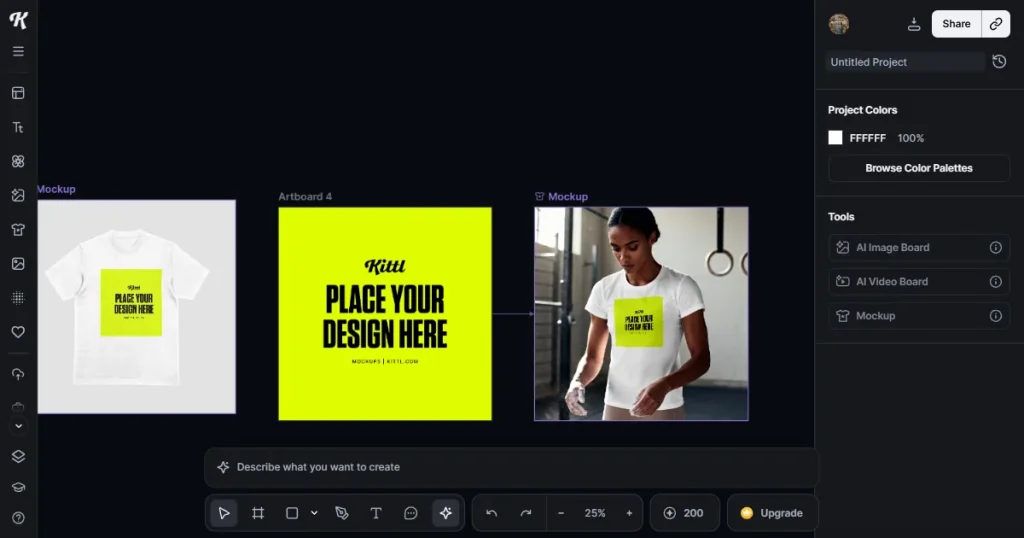
Task: Open the Help question mark icon
Action: (x=18, y=518)
